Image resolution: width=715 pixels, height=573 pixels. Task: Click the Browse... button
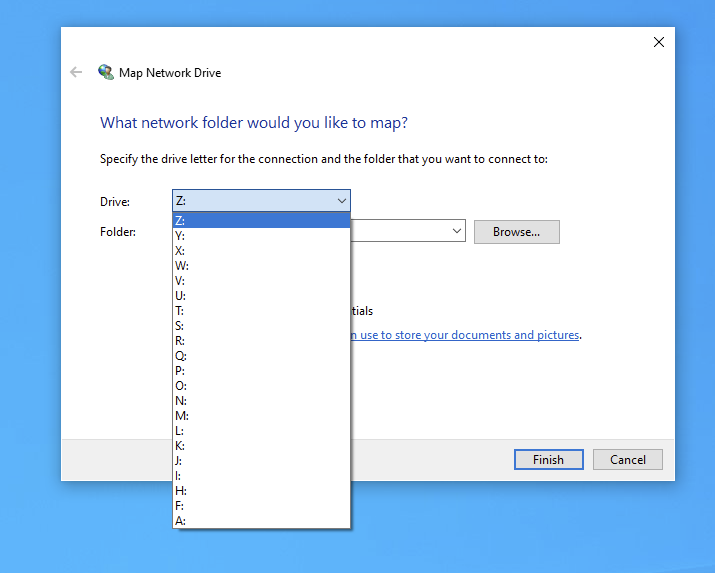point(516,232)
